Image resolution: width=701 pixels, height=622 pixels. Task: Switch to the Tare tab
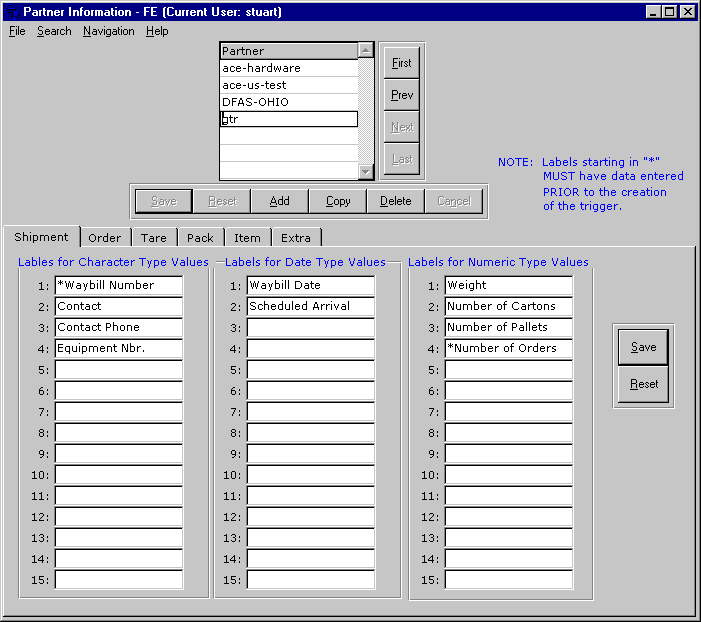(153, 238)
